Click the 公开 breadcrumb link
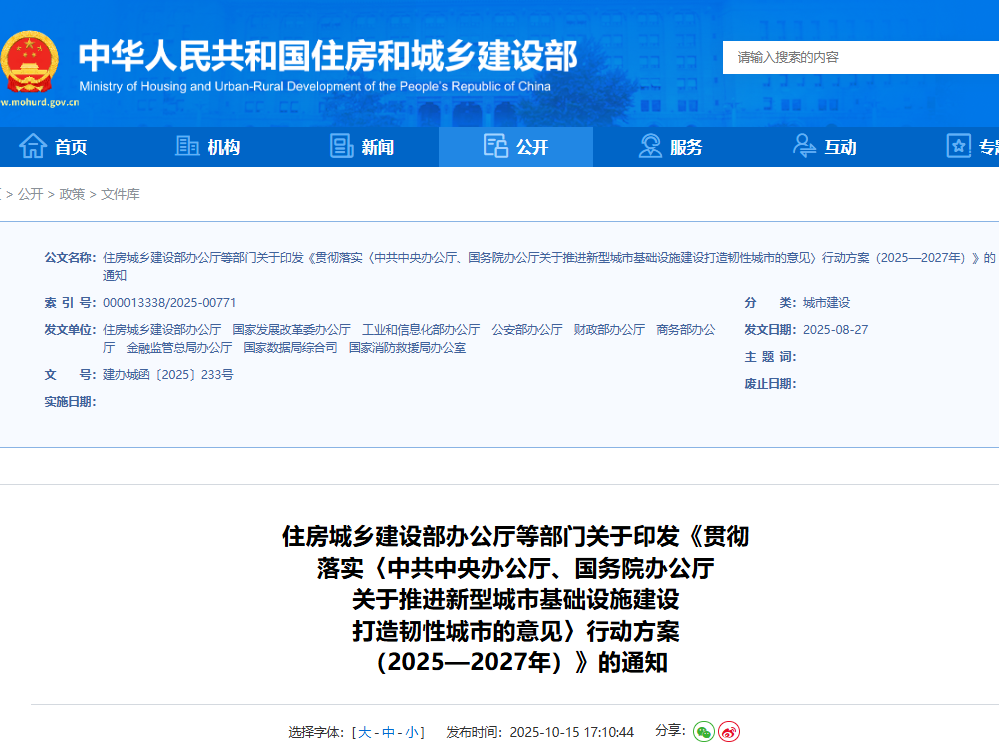This screenshot has height=749, width=999. pos(30,194)
